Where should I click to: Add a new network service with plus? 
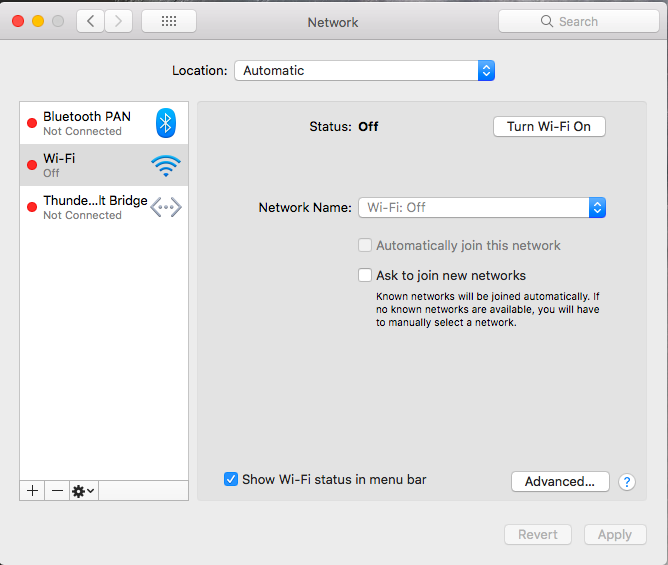(32, 491)
